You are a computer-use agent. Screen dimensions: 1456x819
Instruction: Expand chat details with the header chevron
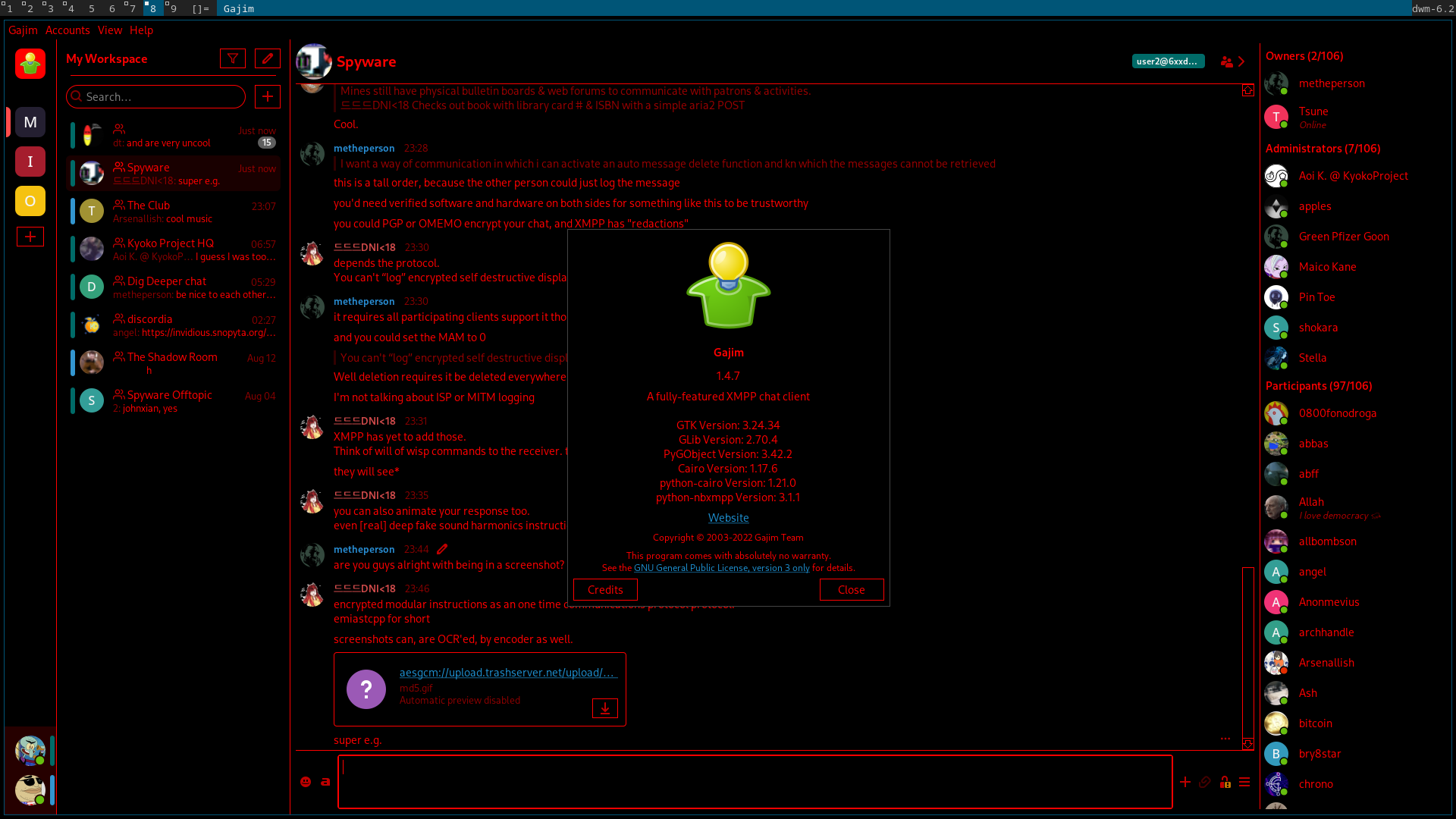tap(1242, 61)
